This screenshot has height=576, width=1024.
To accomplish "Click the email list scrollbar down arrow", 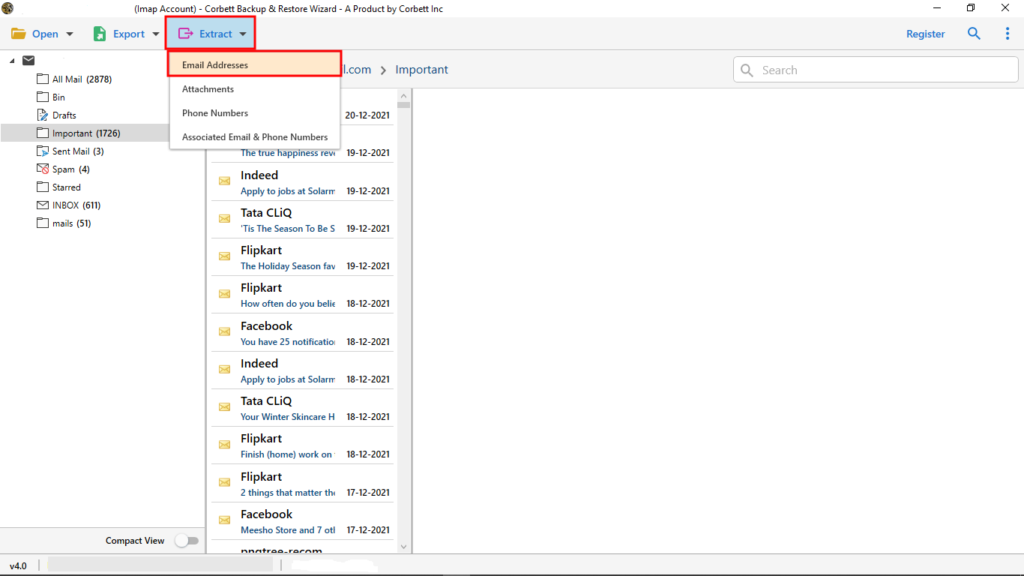I will click(404, 547).
